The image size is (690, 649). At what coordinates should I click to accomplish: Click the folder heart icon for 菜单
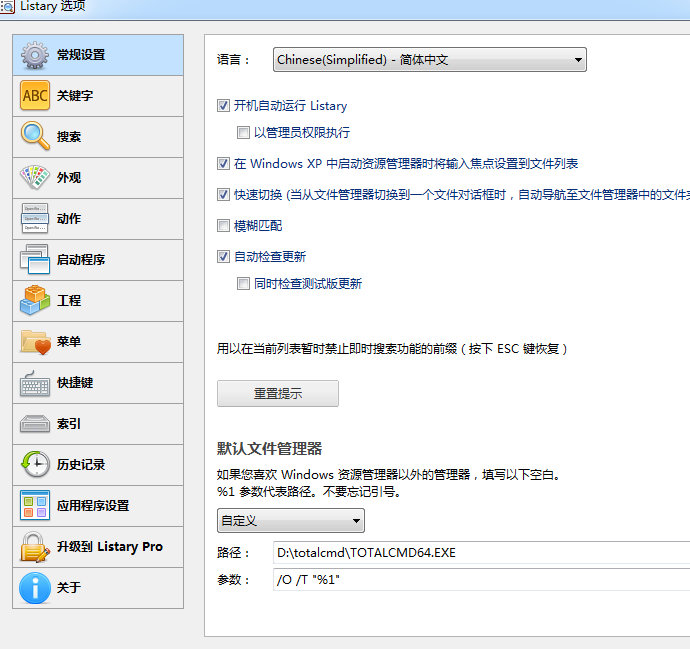tap(36, 342)
